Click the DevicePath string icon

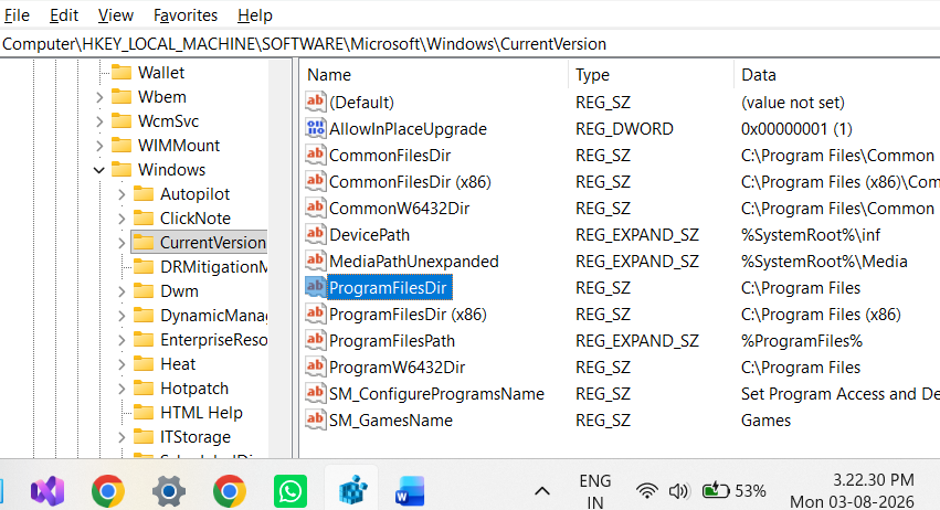pos(315,234)
